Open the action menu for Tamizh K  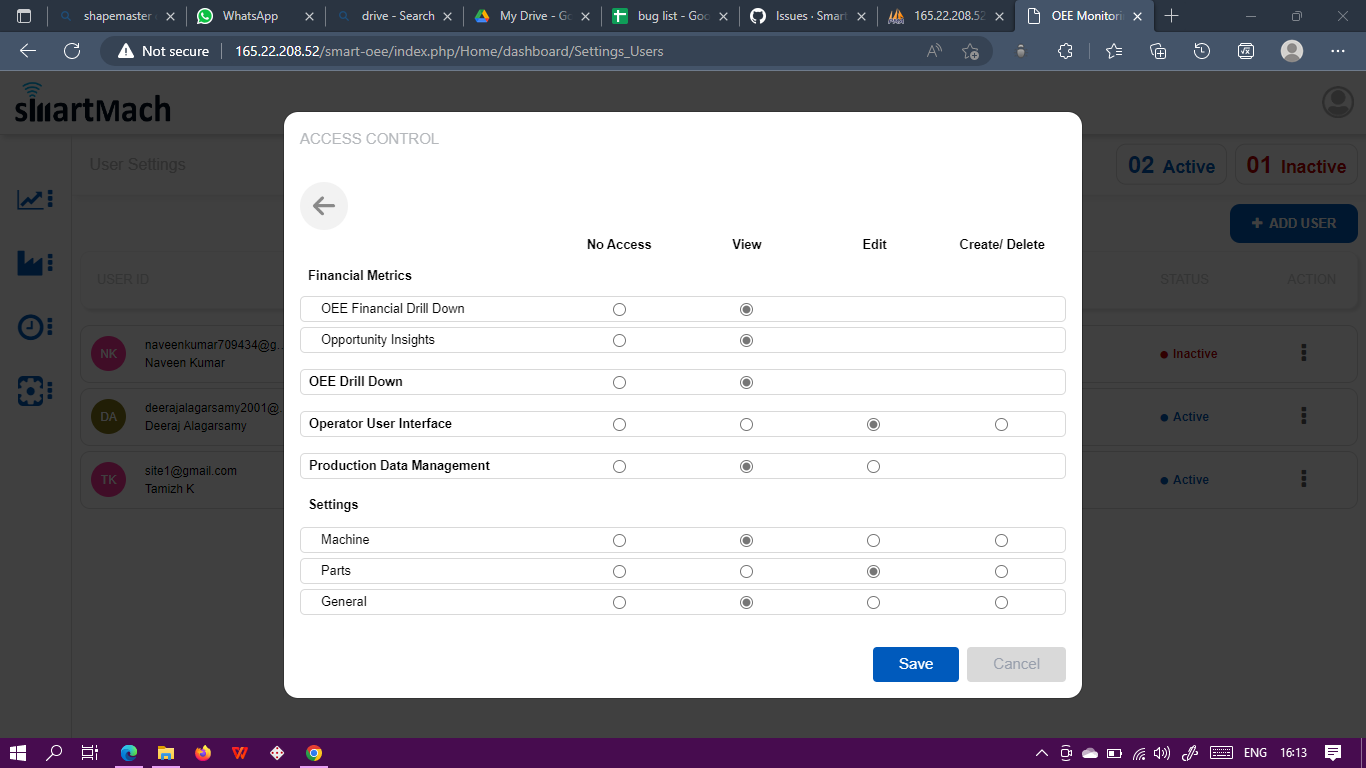tap(1303, 480)
